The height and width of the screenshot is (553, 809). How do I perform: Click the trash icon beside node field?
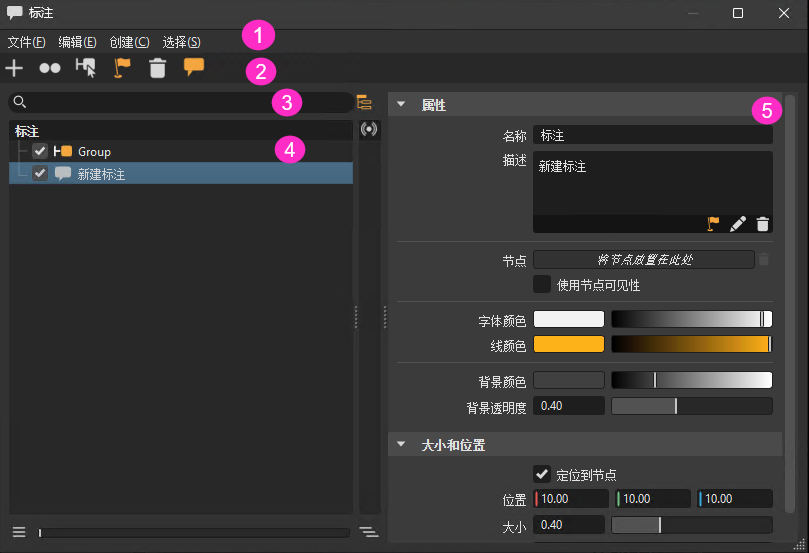[x=764, y=259]
